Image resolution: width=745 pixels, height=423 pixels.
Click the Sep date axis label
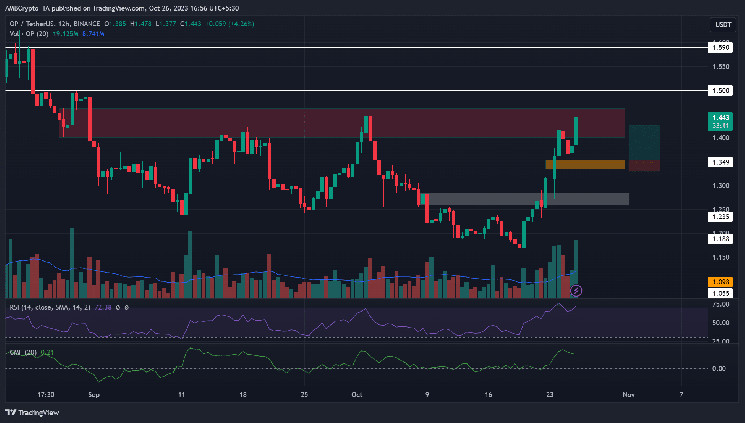click(94, 394)
